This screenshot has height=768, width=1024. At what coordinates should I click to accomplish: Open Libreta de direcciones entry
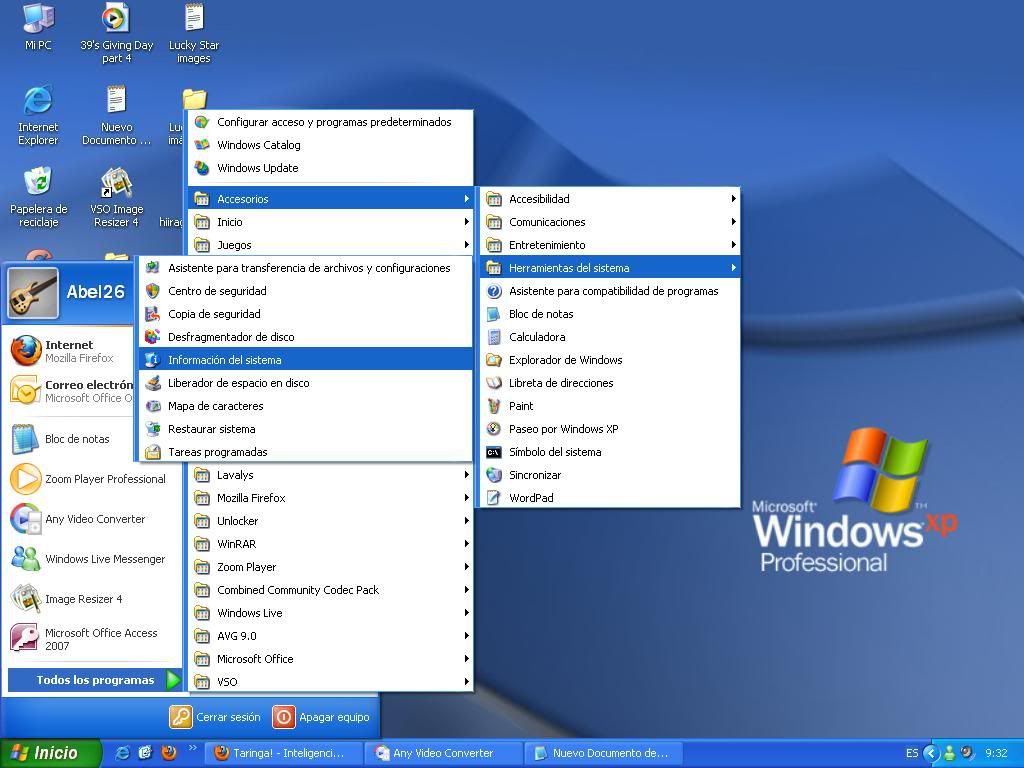pyautogui.click(x=610, y=383)
